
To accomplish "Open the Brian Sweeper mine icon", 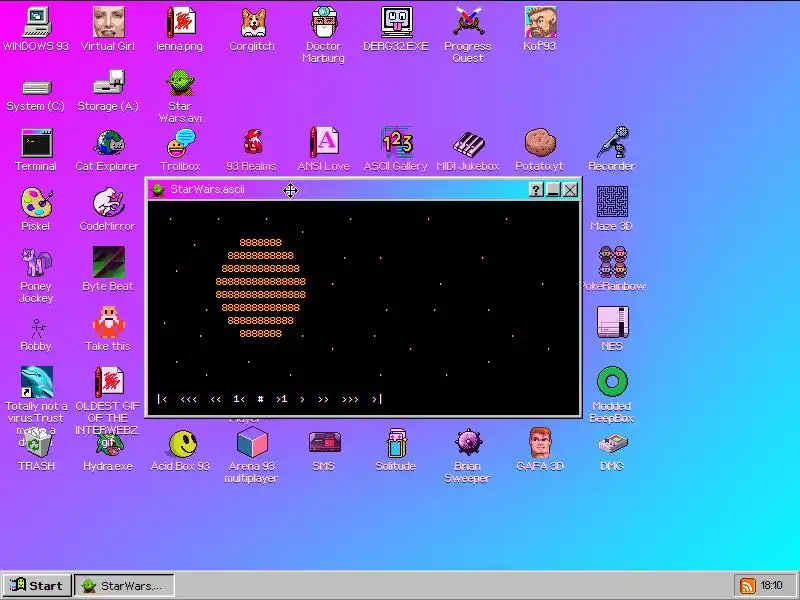I will coord(467,455).
